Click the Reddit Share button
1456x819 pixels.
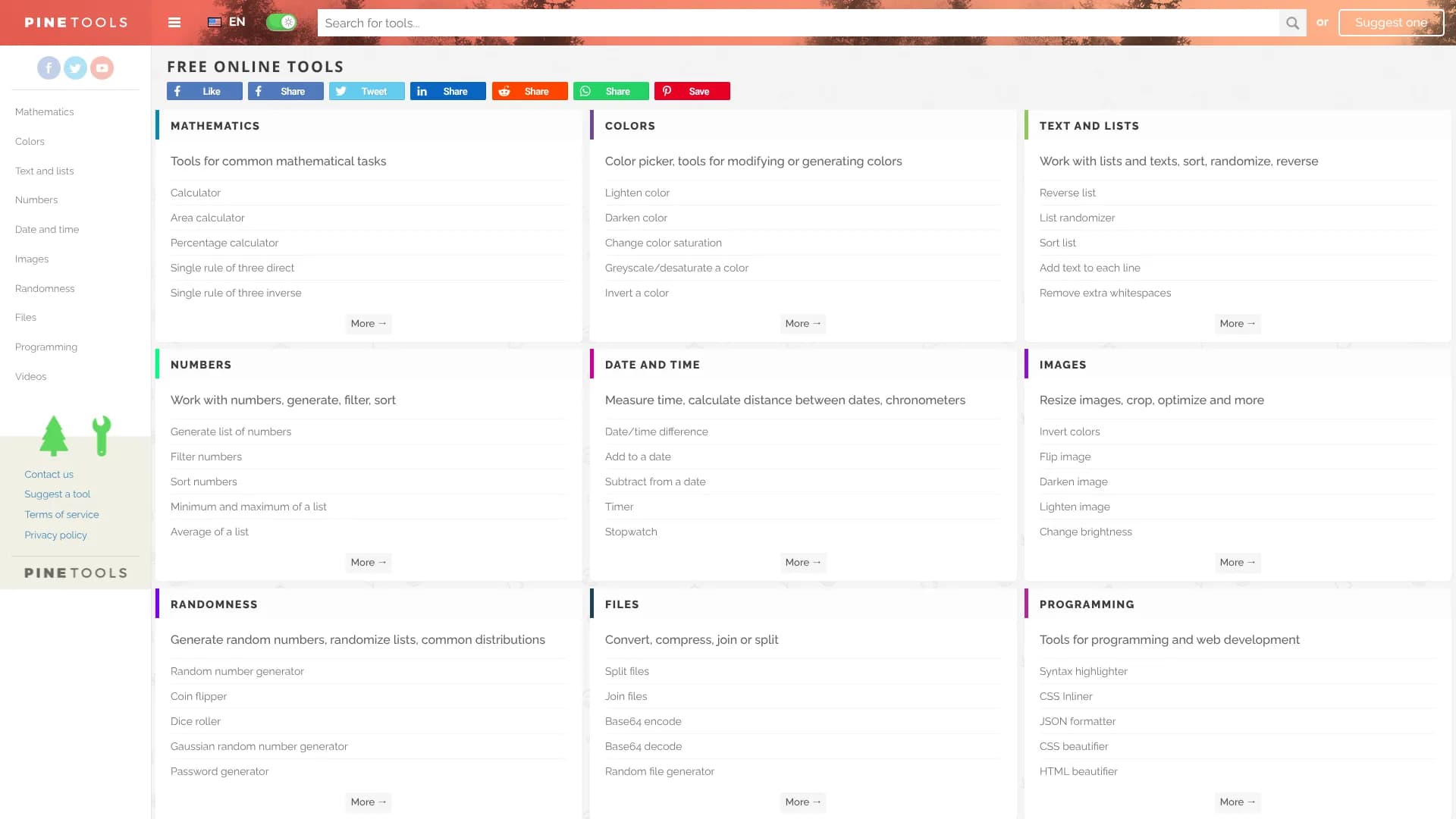point(529,91)
